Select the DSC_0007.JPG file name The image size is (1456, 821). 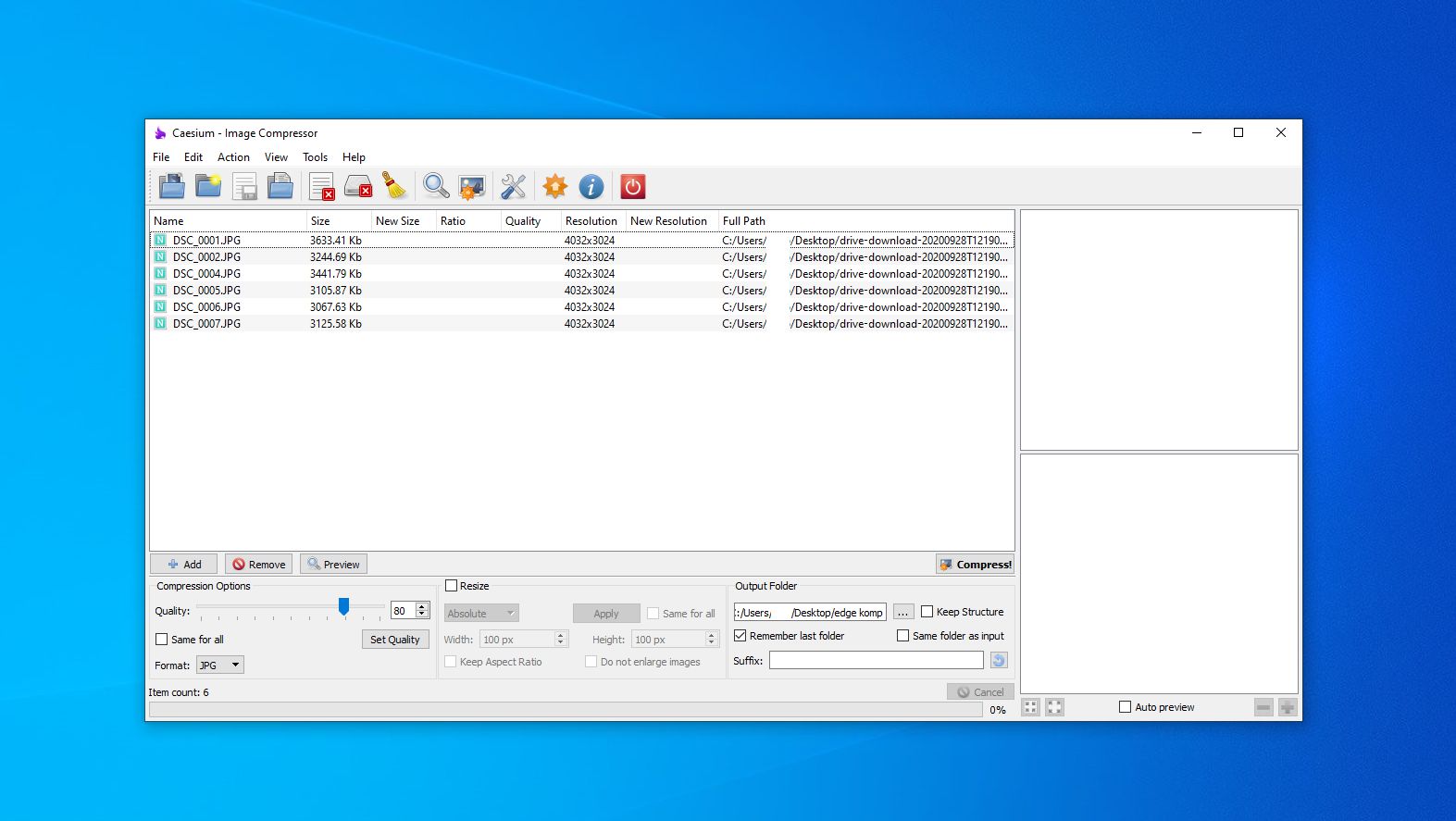[206, 324]
